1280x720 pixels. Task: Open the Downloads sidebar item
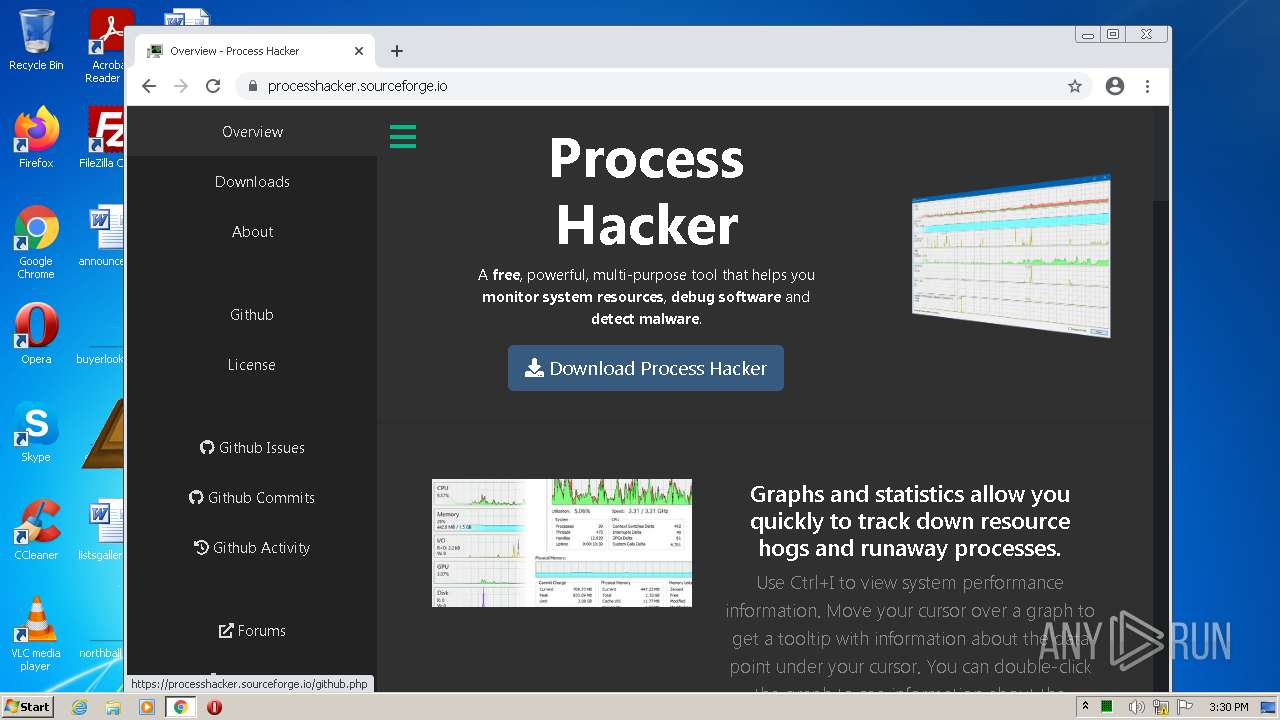(252, 182)
